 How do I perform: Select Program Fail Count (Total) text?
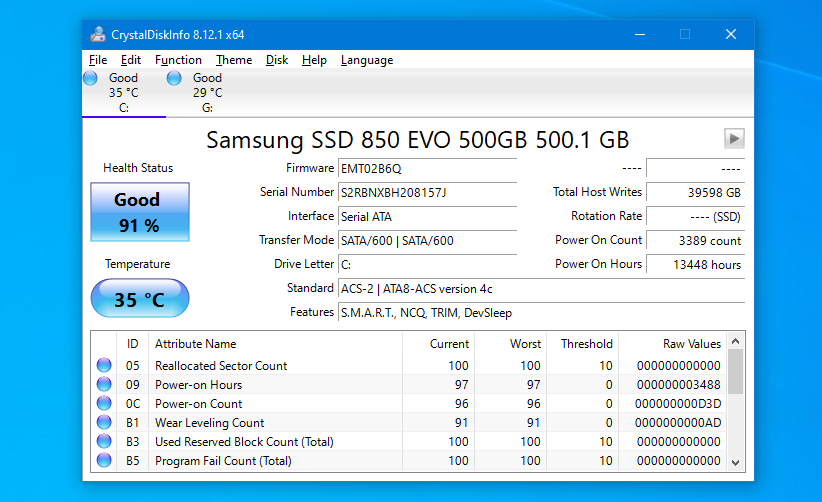(x=223, y=461)
